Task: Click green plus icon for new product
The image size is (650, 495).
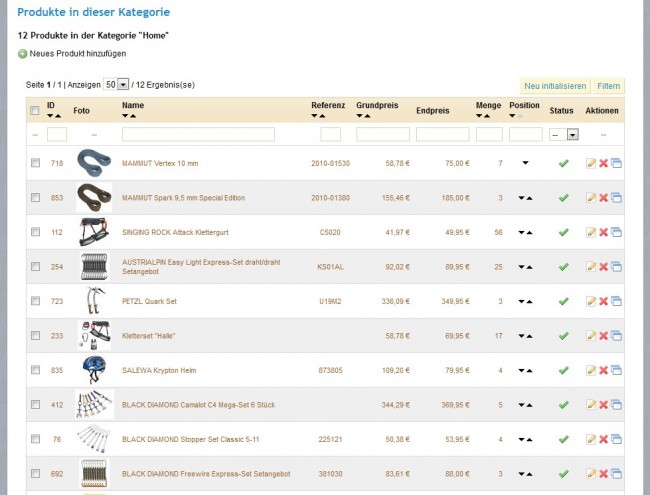Action: pos(22,54)
